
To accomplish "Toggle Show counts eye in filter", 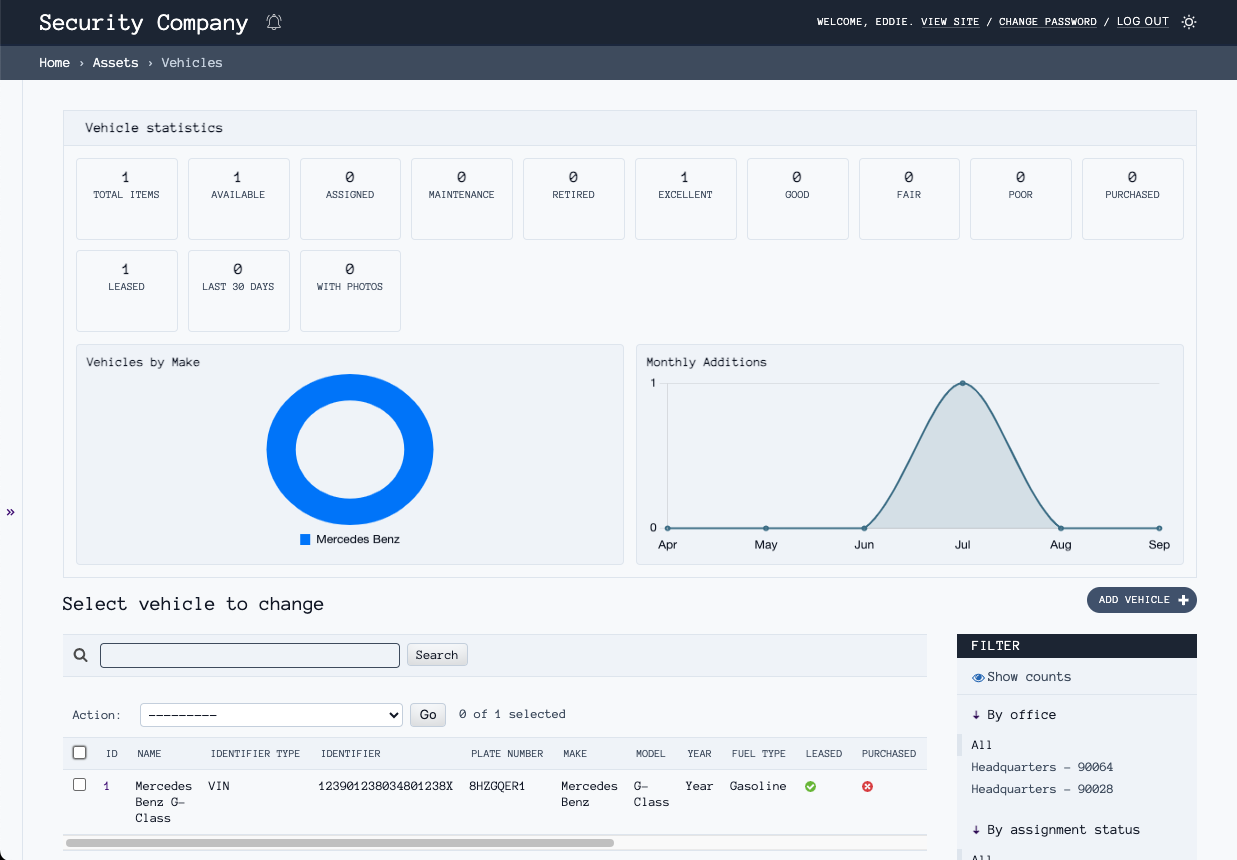I will (979, 677).
